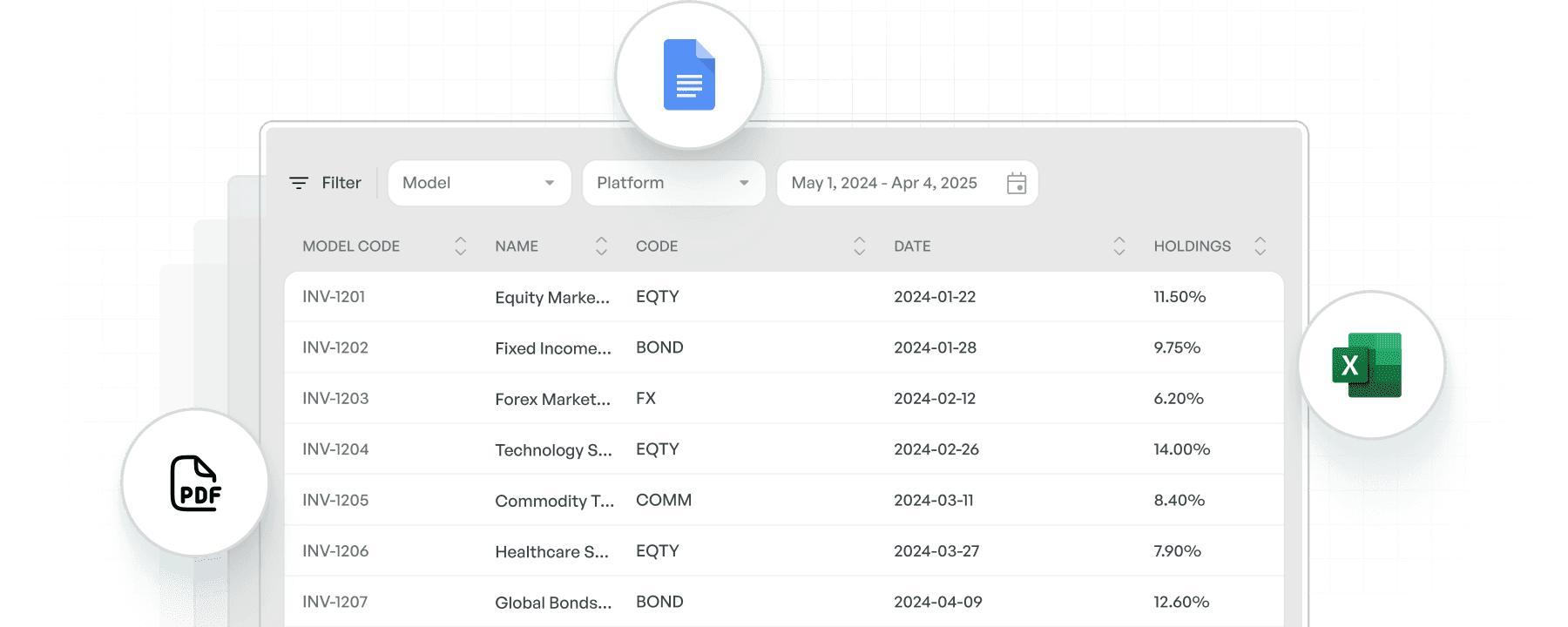Click the date 2024-04-09
Screen dimensions: 1568x627
(938, 602)
